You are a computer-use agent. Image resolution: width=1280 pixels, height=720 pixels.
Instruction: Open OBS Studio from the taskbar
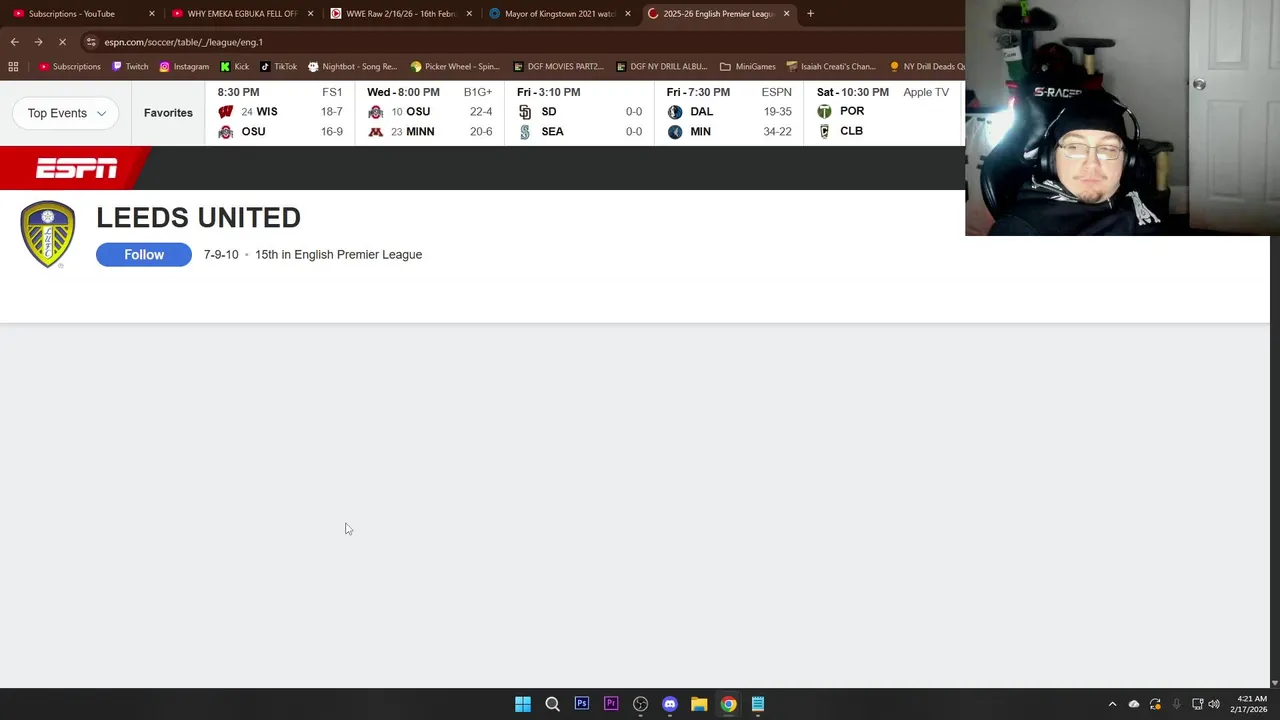(x=641, y=704)
